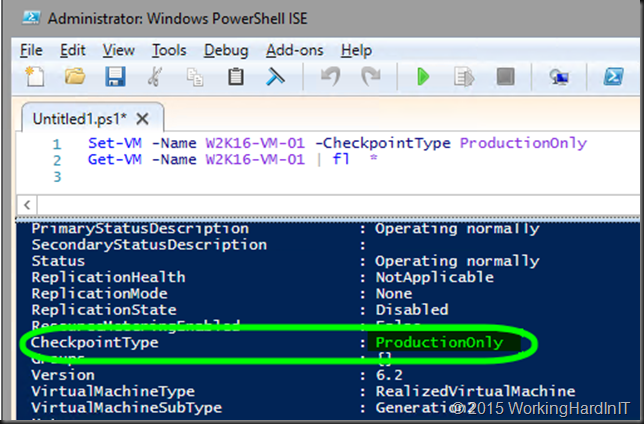Click the Run Selection icon
The width and height of the screenshot is (644, 424).
pyautogui.click(x=464, y=77)
